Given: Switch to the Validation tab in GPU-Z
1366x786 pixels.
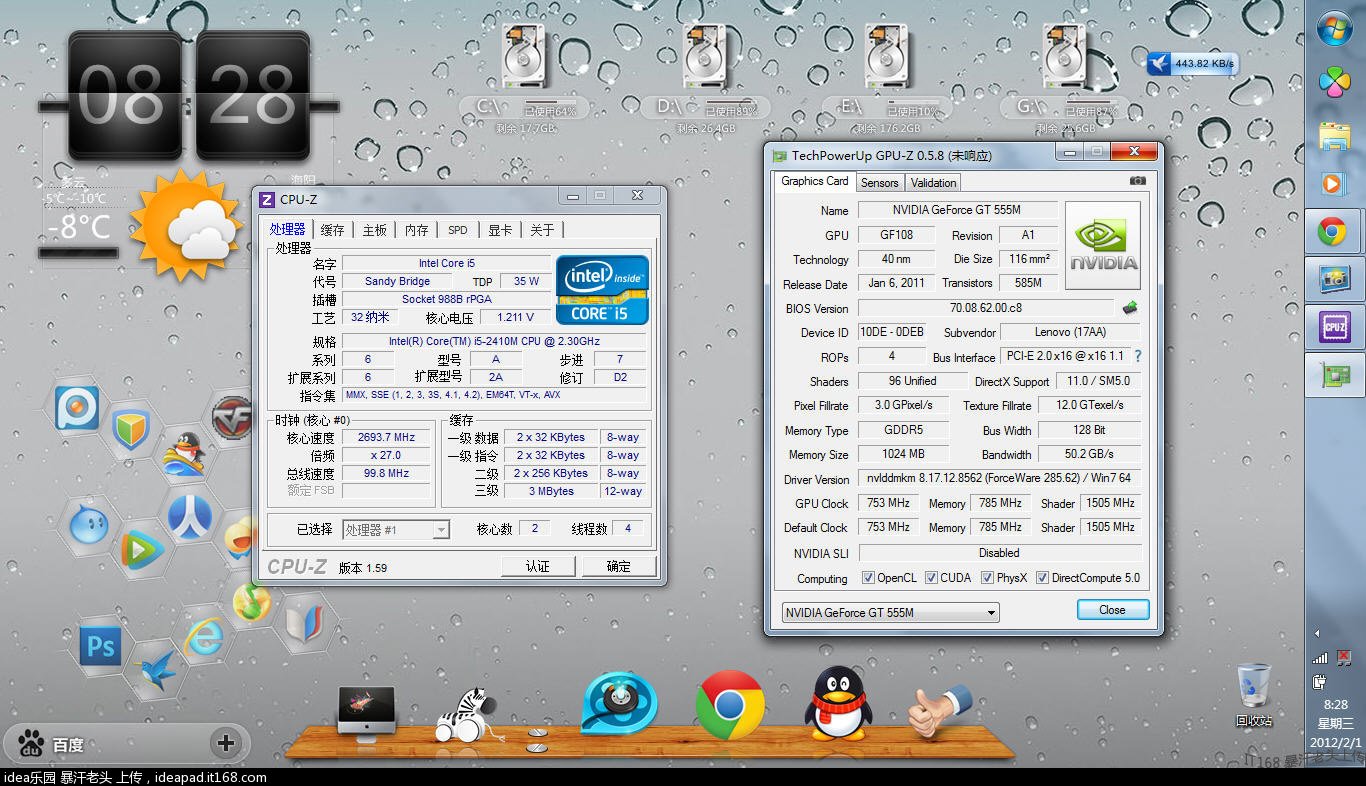Looking at the screenshot, I should pyautogui.click(x=933, y=183).
